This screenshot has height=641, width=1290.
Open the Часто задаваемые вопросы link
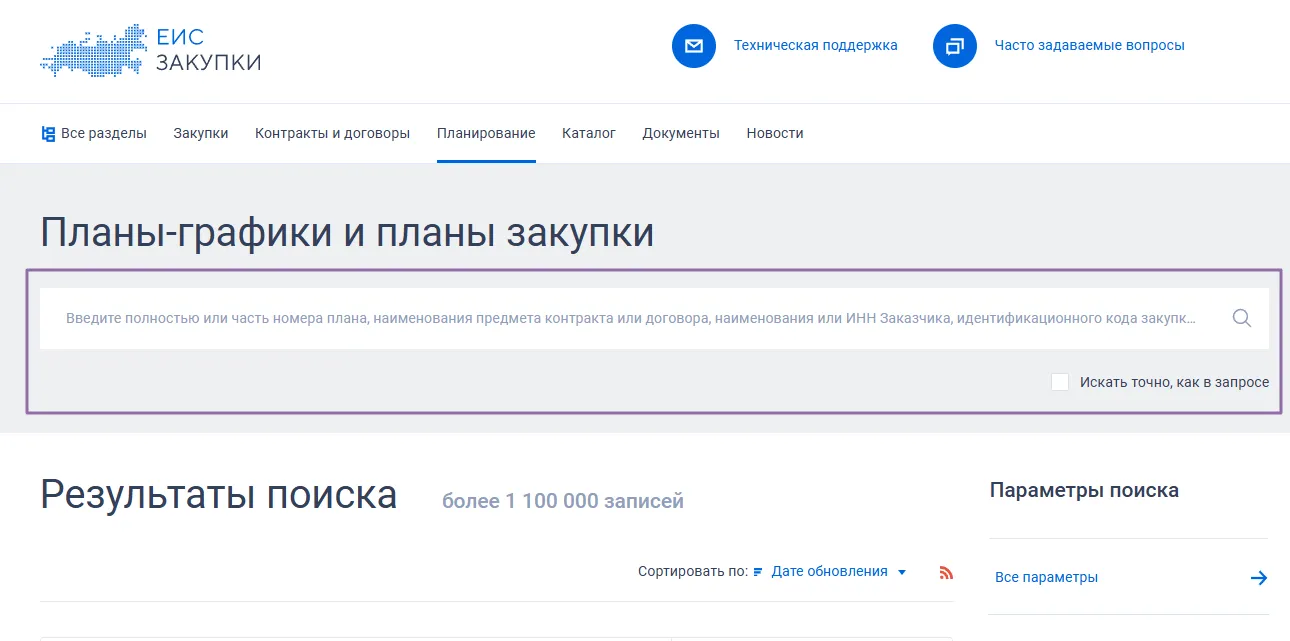point(1089,46)
